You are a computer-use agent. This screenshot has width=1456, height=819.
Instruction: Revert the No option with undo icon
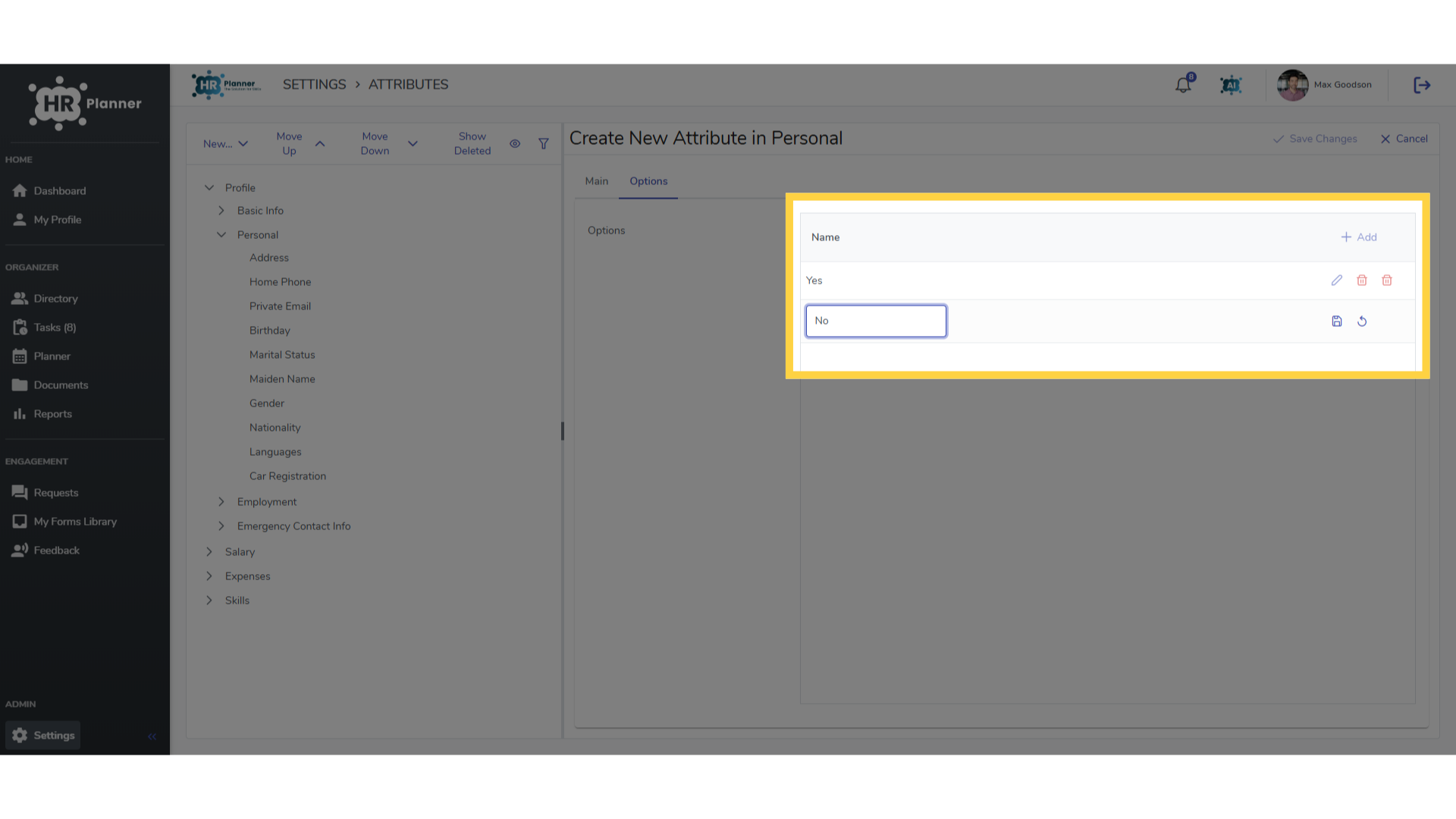1362,322
